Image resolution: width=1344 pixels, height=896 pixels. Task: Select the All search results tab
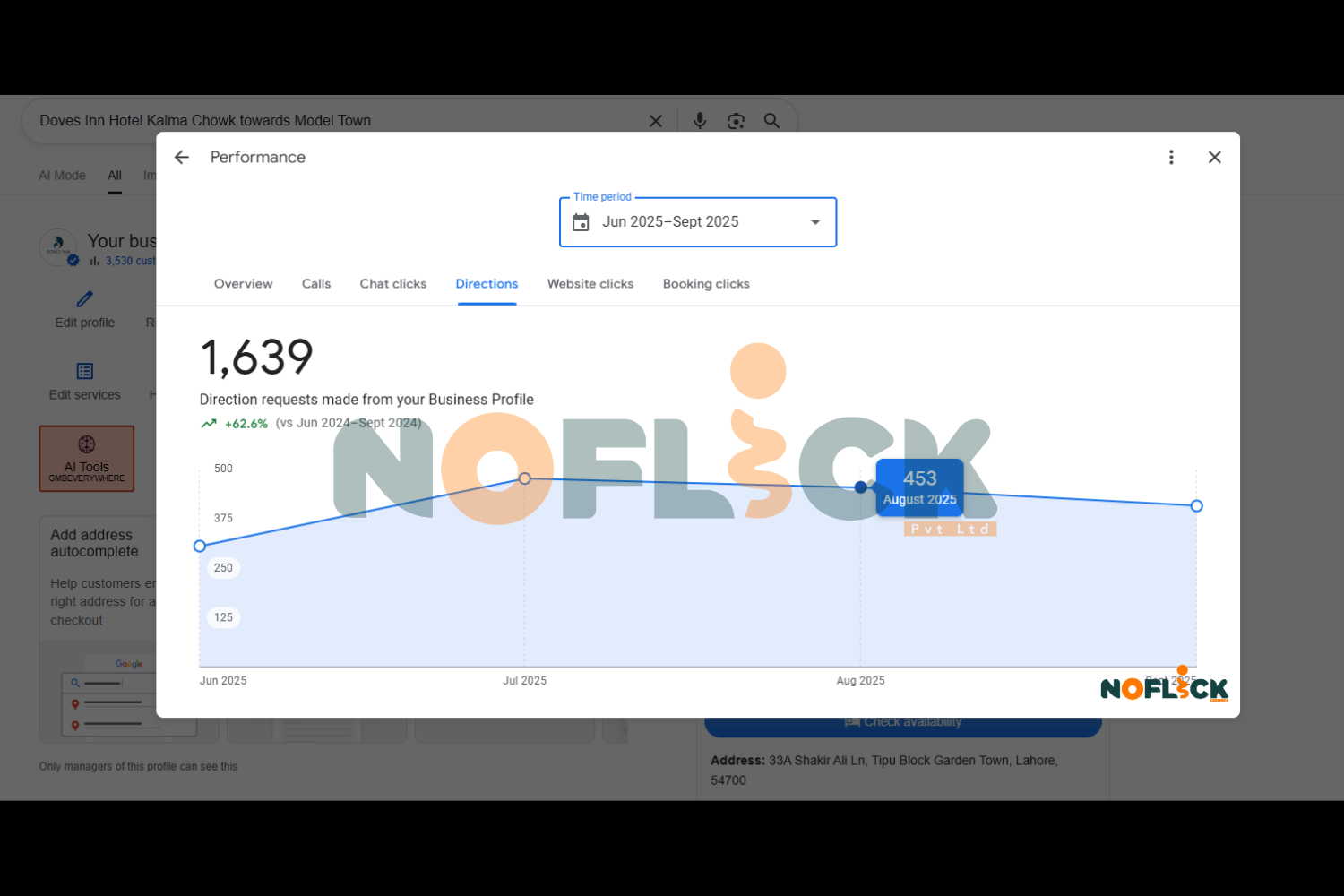(x=115, y=176)
